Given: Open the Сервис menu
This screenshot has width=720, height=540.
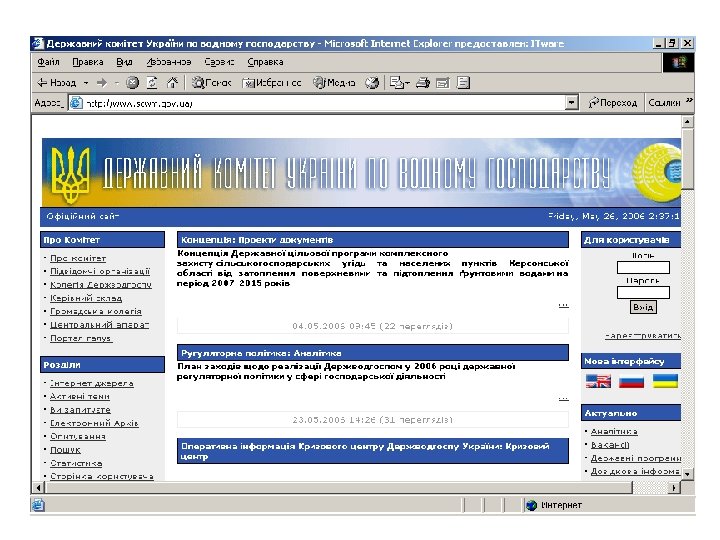Looking at the screenshot, I should point(219,62).
